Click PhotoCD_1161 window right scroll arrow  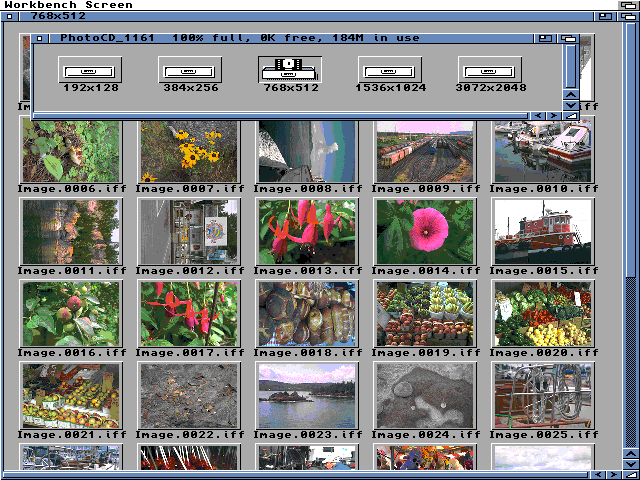tap(554, 116)
